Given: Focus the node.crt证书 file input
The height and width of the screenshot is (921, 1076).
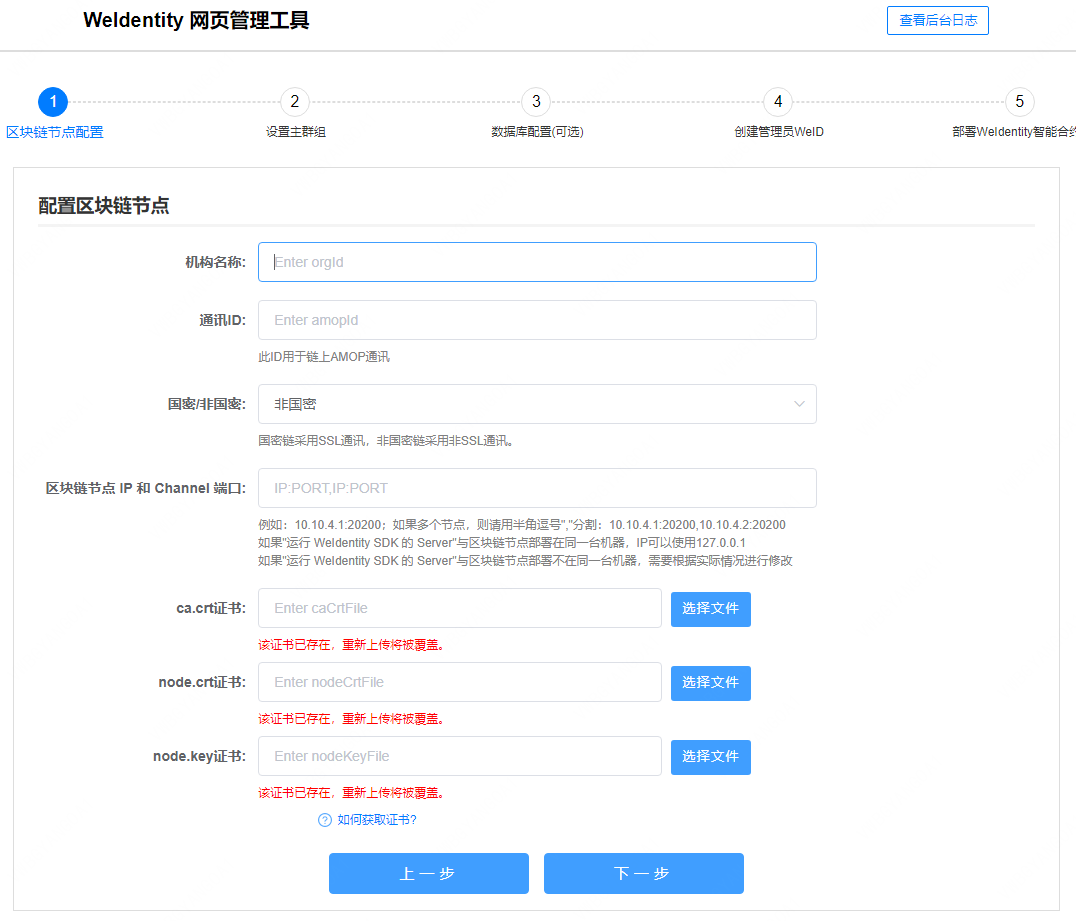Looking at the screenshot, I should pos(460,682).
